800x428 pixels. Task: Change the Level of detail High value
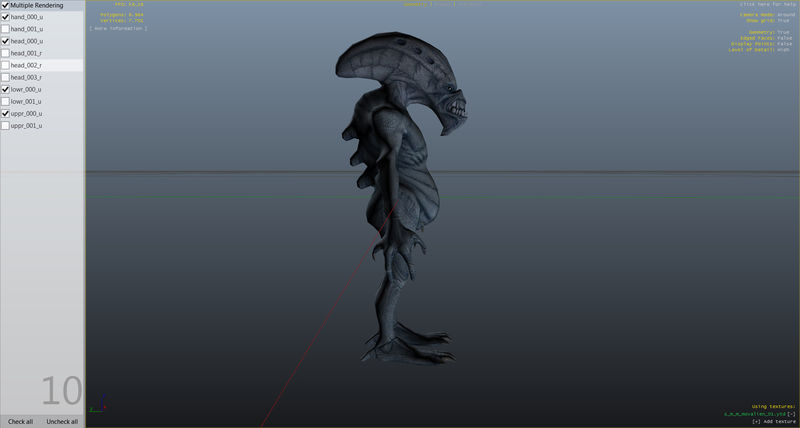785,49
